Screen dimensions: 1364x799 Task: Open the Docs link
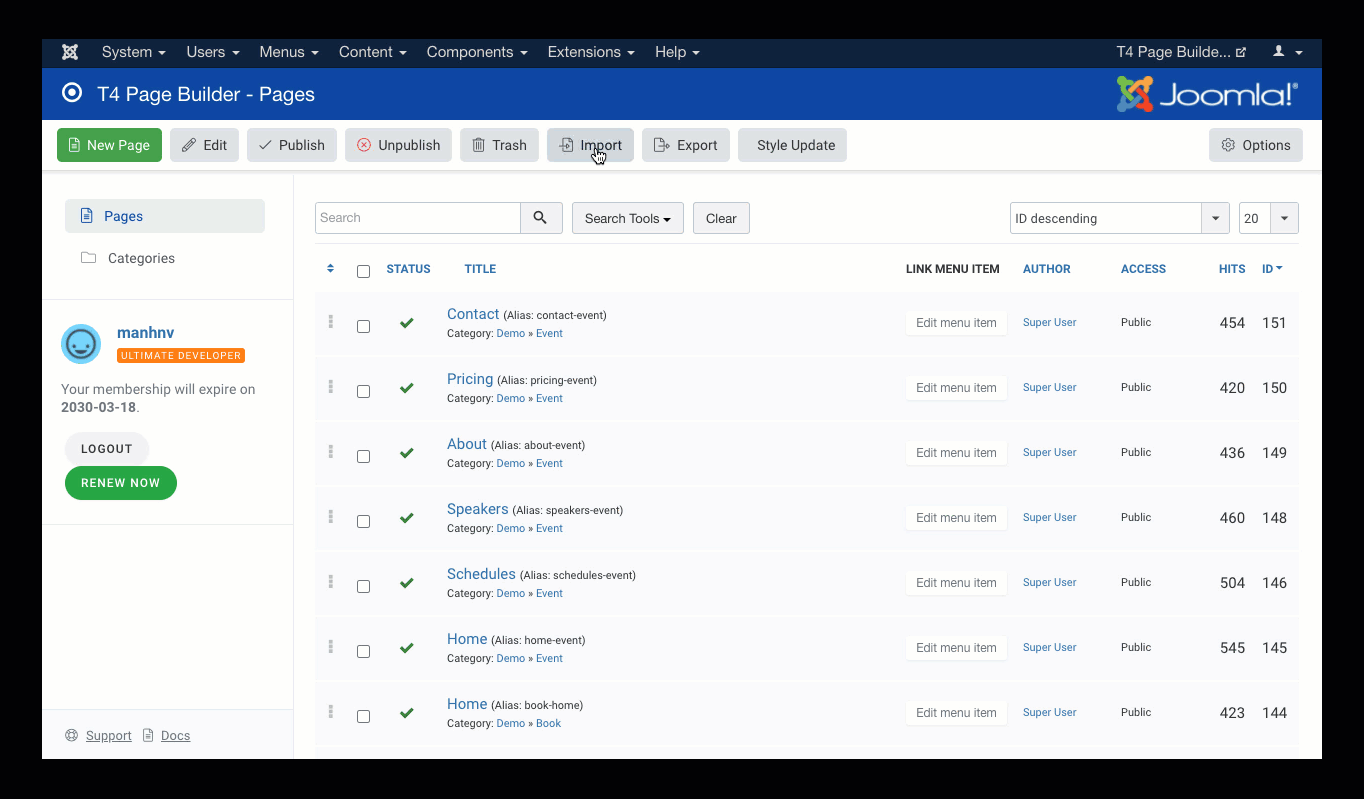point(175,736)
